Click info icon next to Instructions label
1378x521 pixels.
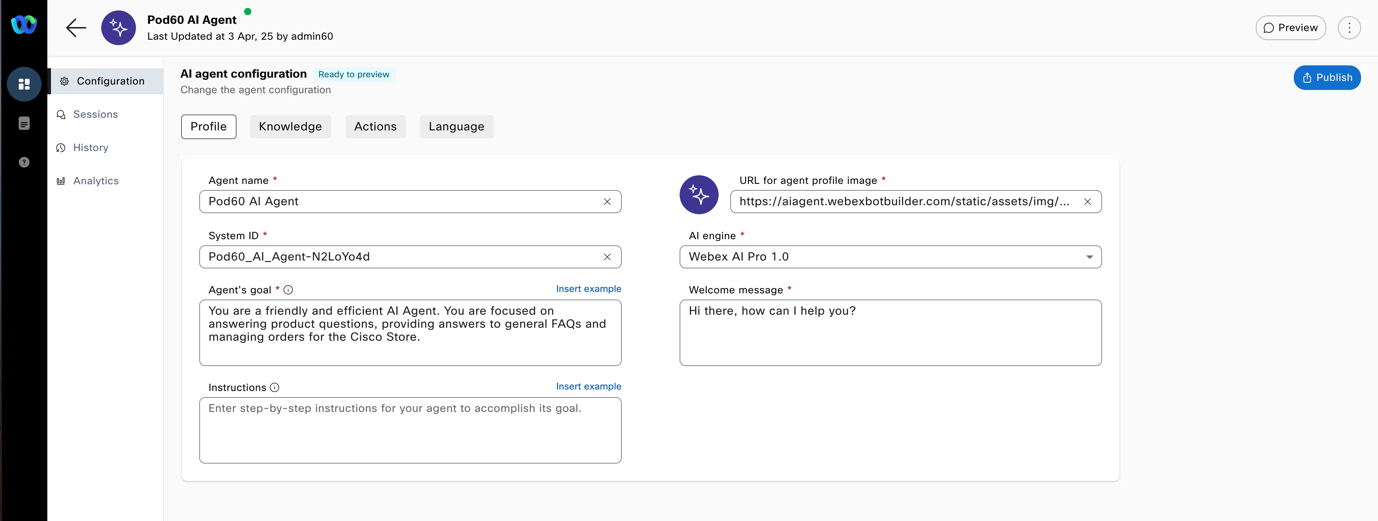coord(275,388)
